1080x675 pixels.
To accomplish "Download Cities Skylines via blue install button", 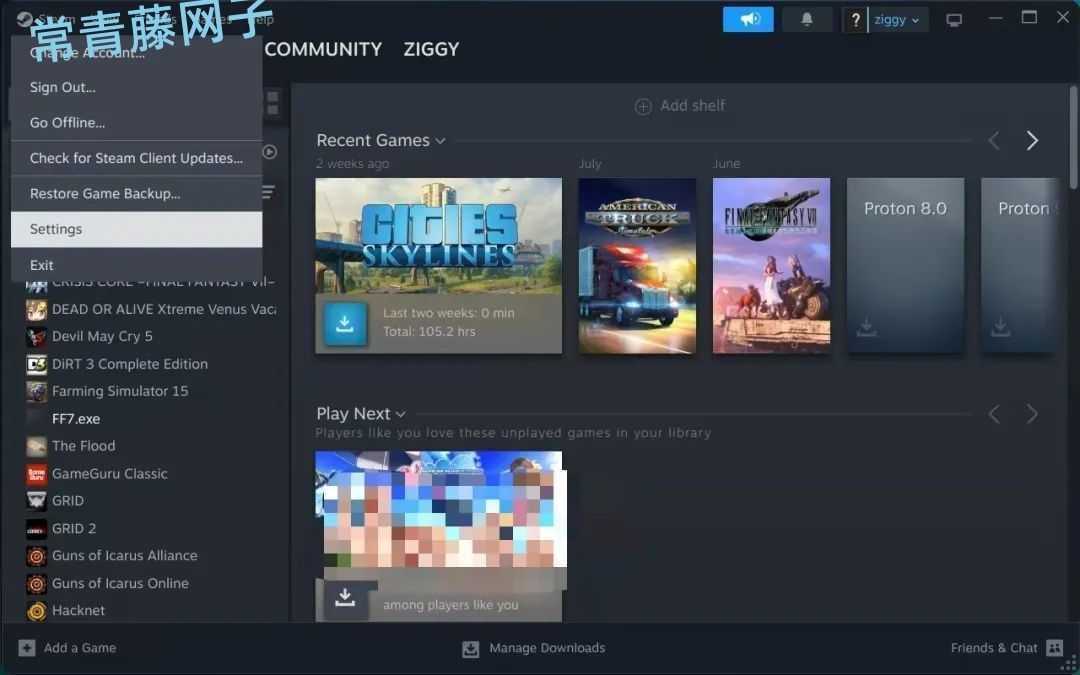I will (x=345, y=323).
